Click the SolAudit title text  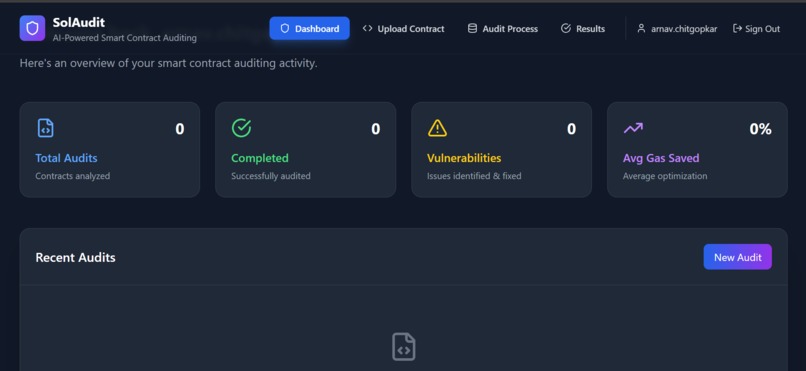(79, 22)
